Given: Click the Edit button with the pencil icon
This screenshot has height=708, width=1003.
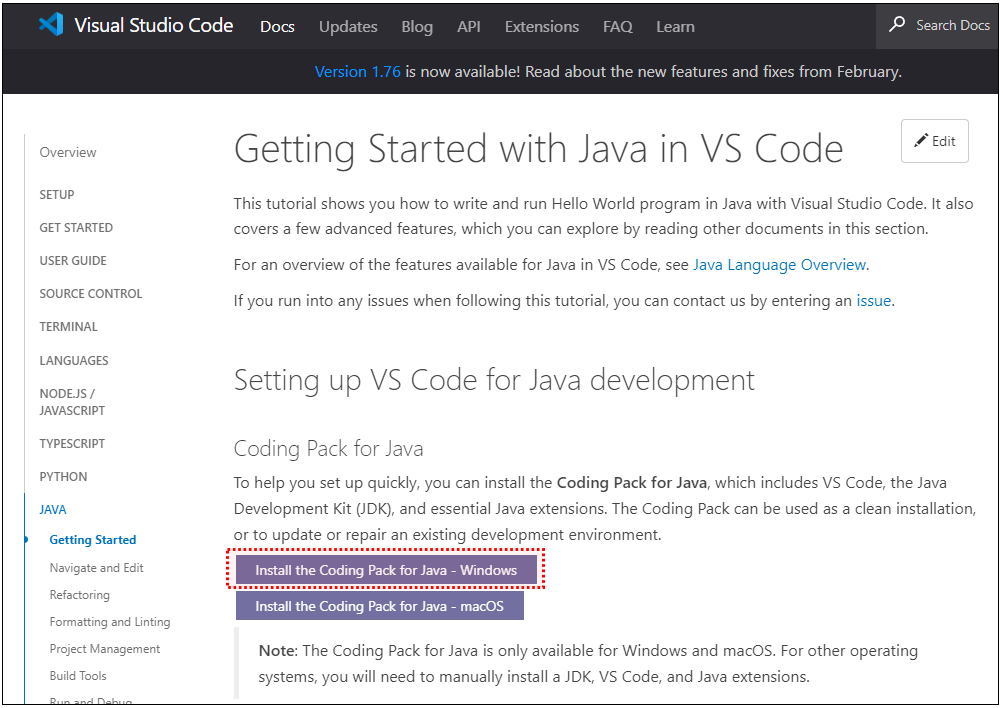Looking at the screenshot, I should point(934,141).
